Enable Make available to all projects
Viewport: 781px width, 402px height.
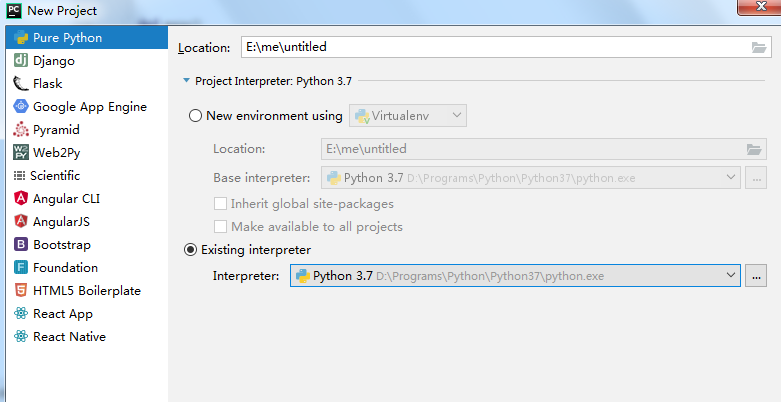220,227
